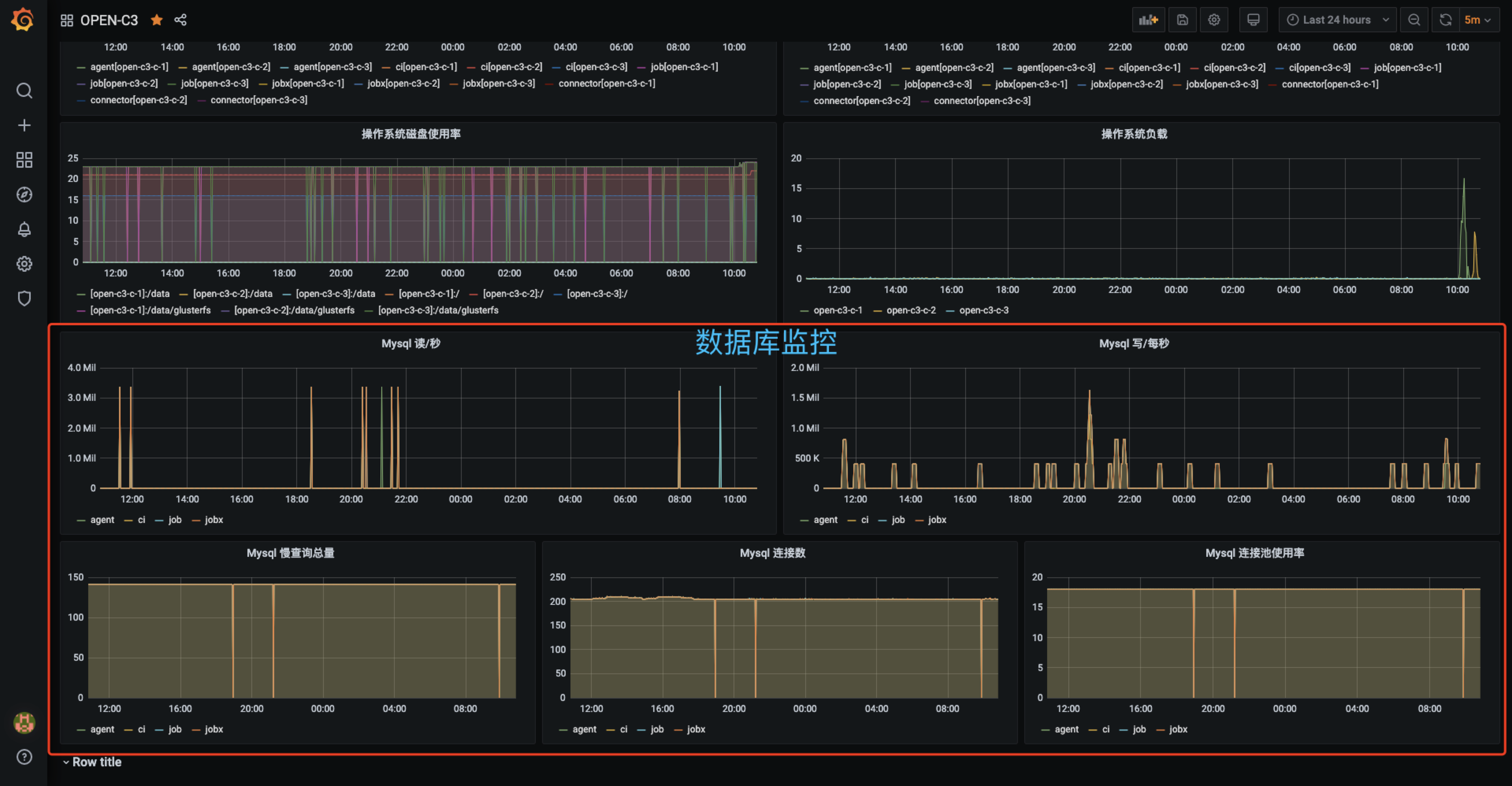Open the Explore compass icon
The height and width of the screenshot is (786, 1512).
click(24, 194)
